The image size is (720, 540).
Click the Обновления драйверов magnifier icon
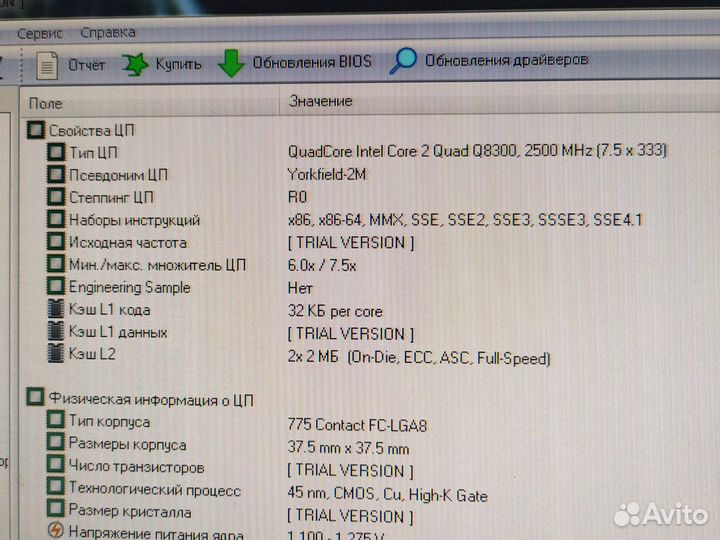pos(403,61)
